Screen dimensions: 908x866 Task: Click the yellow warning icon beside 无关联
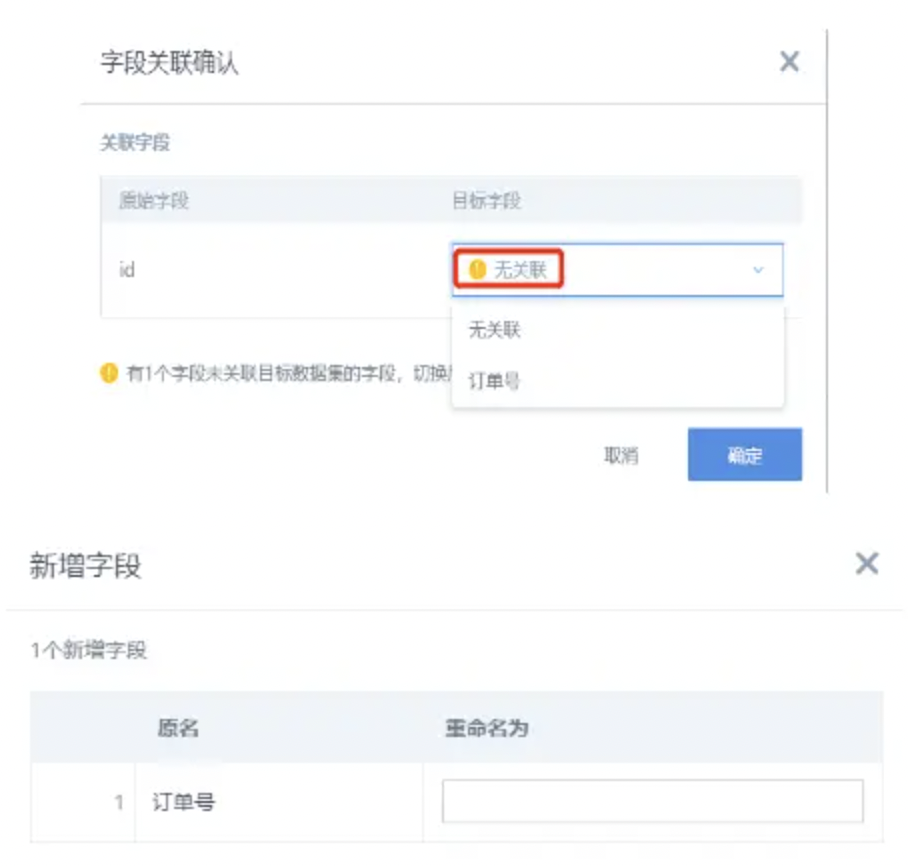point(477,269)
